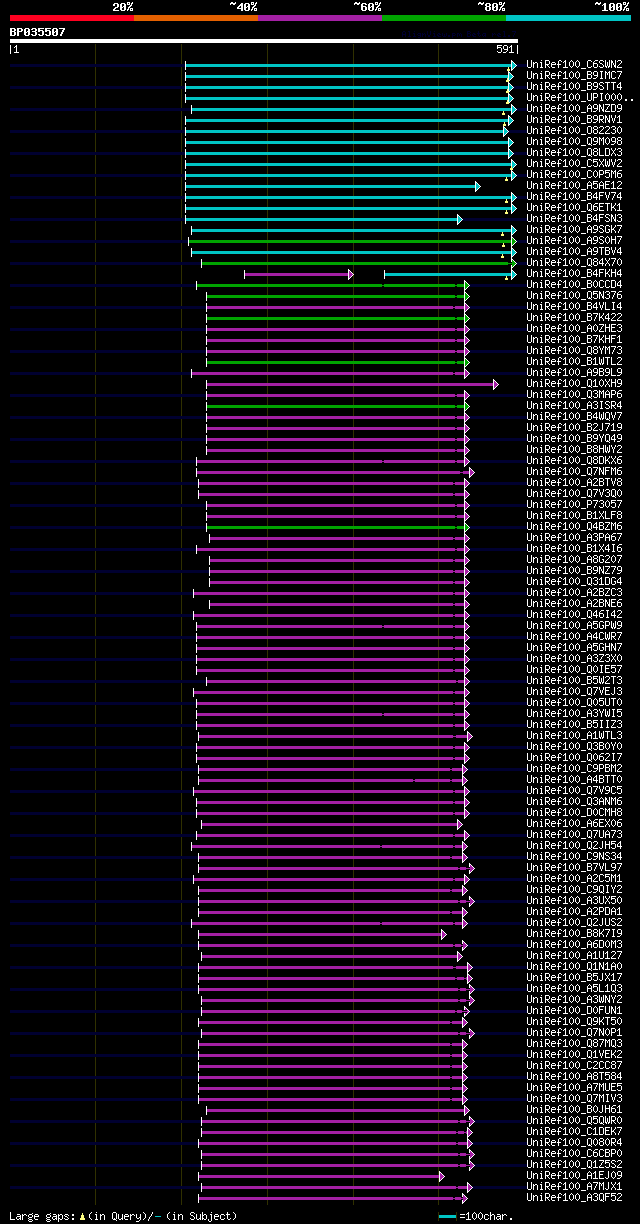Screen dimensions: 640x1224
Task: Select hit label UniRef100_Q2JH54
Action: tap(574, 845)
